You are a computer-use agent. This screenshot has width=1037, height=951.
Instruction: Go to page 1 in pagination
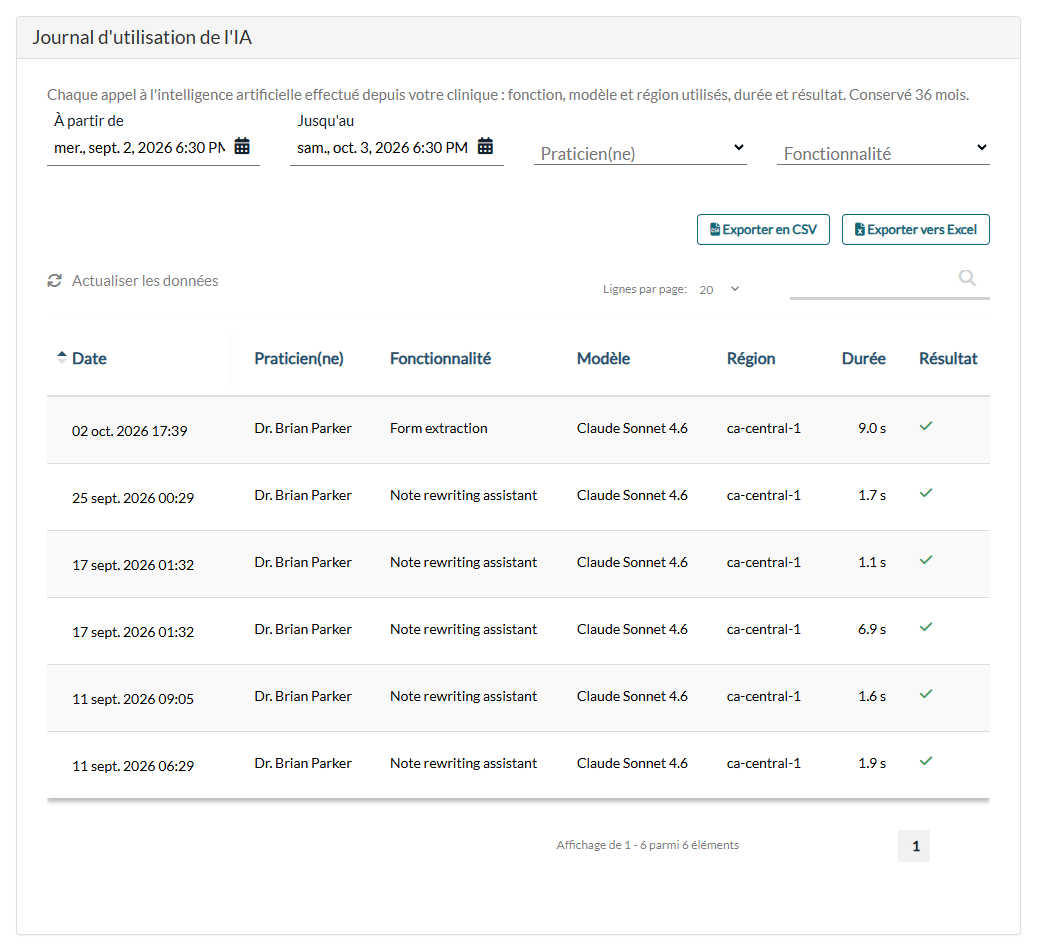point(914,846)
